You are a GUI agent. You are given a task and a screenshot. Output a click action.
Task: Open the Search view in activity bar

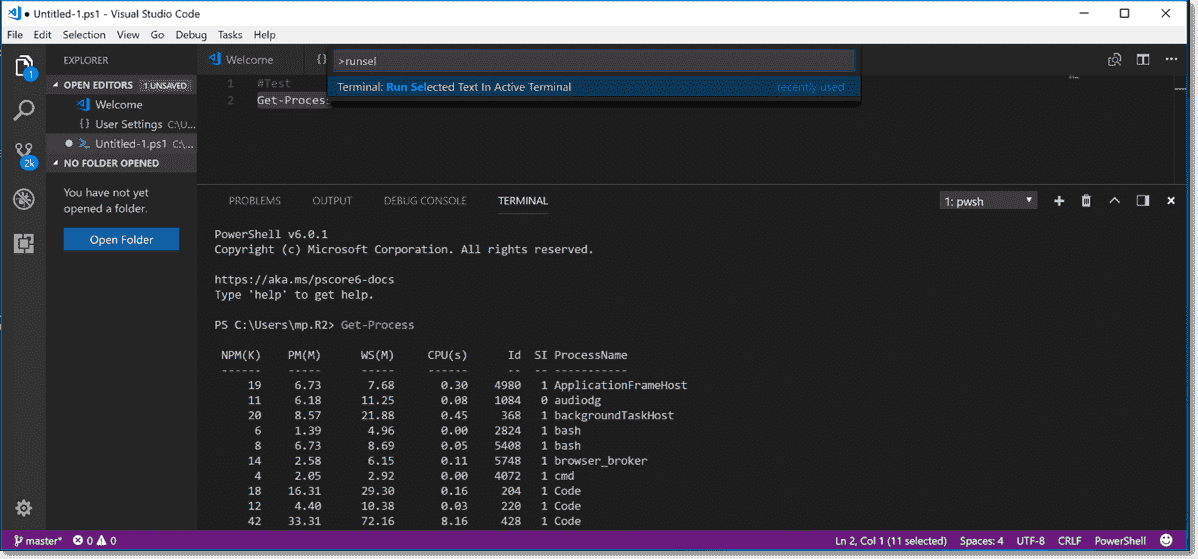point(24,111)
